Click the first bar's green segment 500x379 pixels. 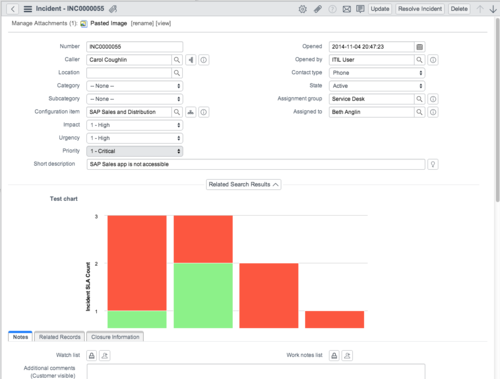[137, 319]
